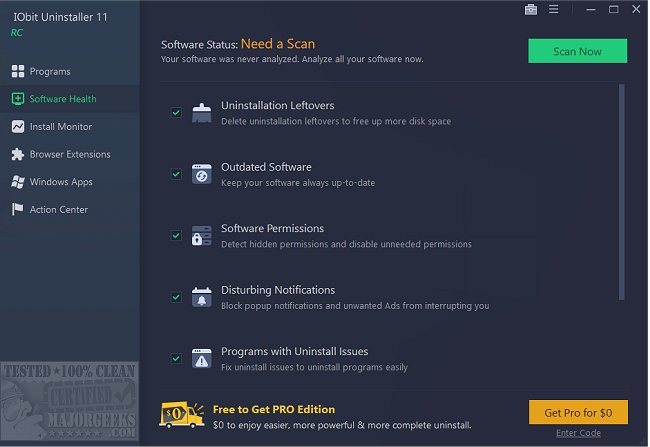Viewport: 650px width, 447px height.
Task: Switch to Windows Apps
Action: (70, 182)
